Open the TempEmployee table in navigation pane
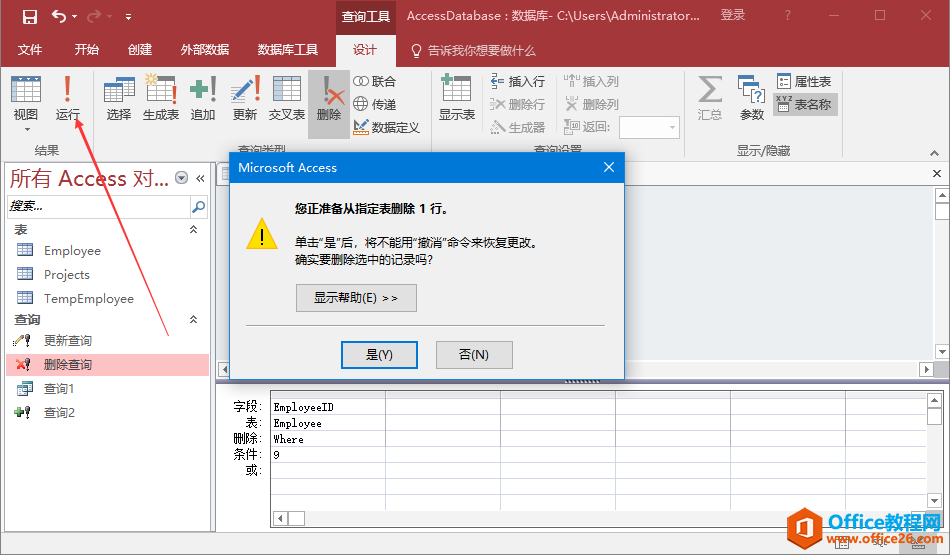 [x=88, y=298]
